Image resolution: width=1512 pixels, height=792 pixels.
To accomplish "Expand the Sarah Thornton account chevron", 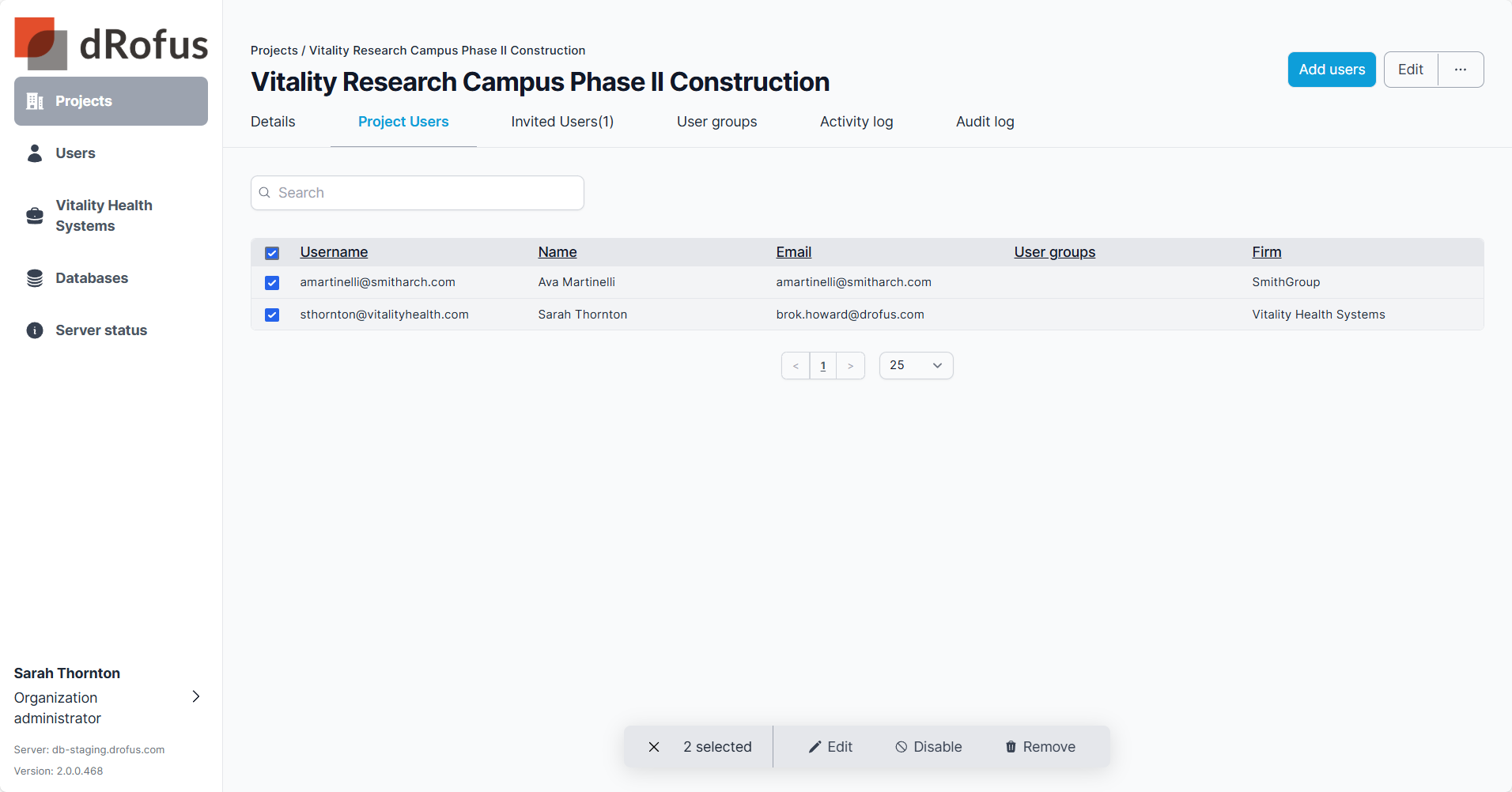I will [196, 696].
